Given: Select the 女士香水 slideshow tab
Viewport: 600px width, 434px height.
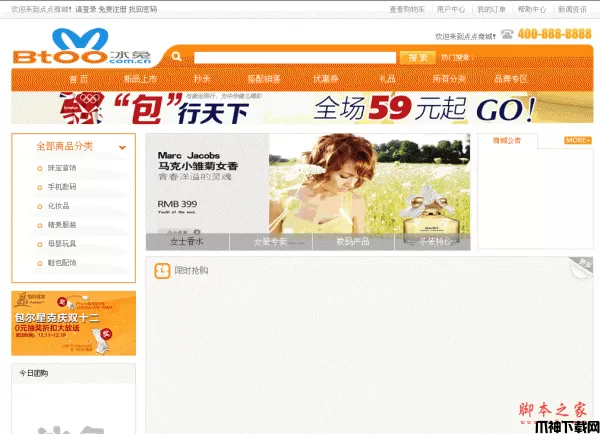Looking at the screenshot, I should pyautogui.click(x=187, y=241).
